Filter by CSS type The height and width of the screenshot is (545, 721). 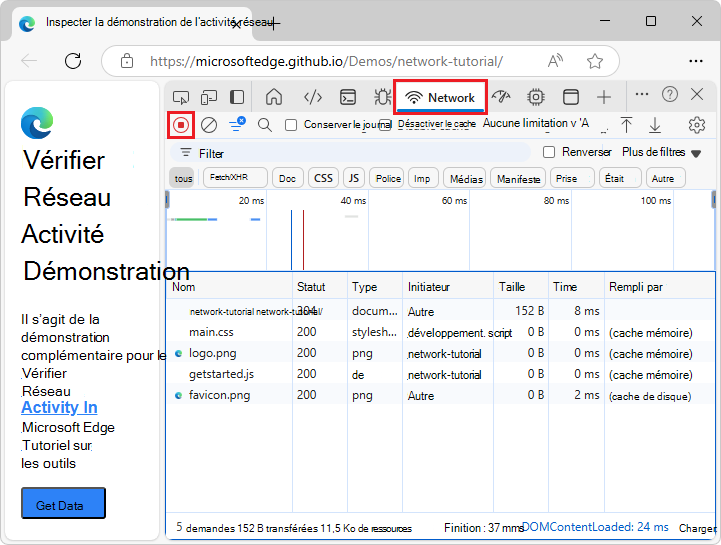pos(323,178)
